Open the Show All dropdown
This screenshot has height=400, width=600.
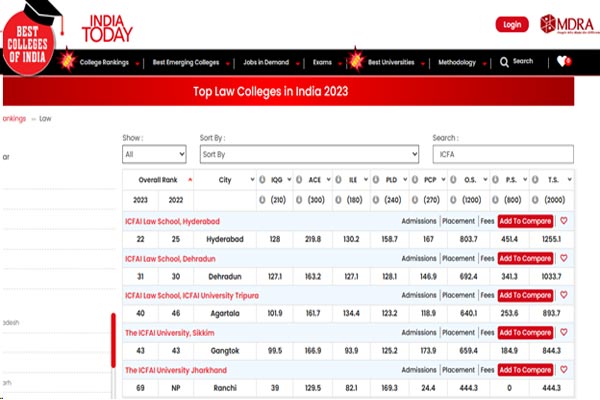(x=154, y=154)
